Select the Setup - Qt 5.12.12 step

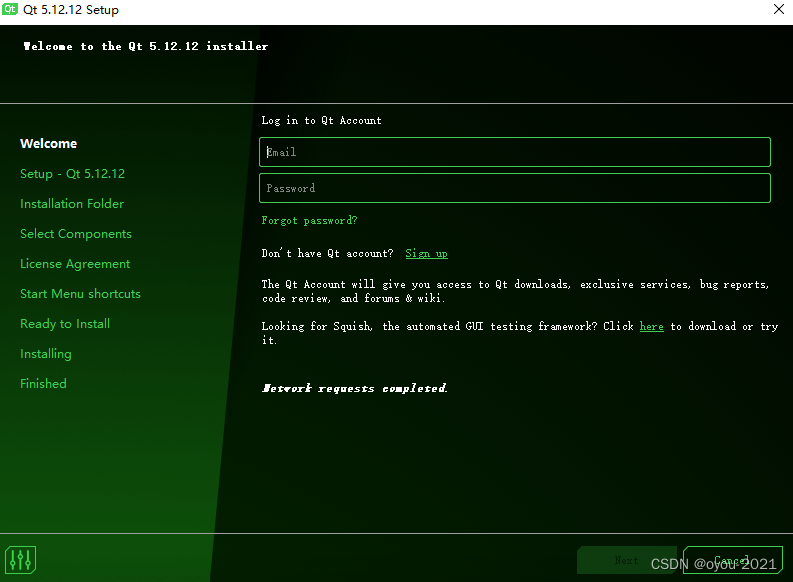[x=72, y=174]
